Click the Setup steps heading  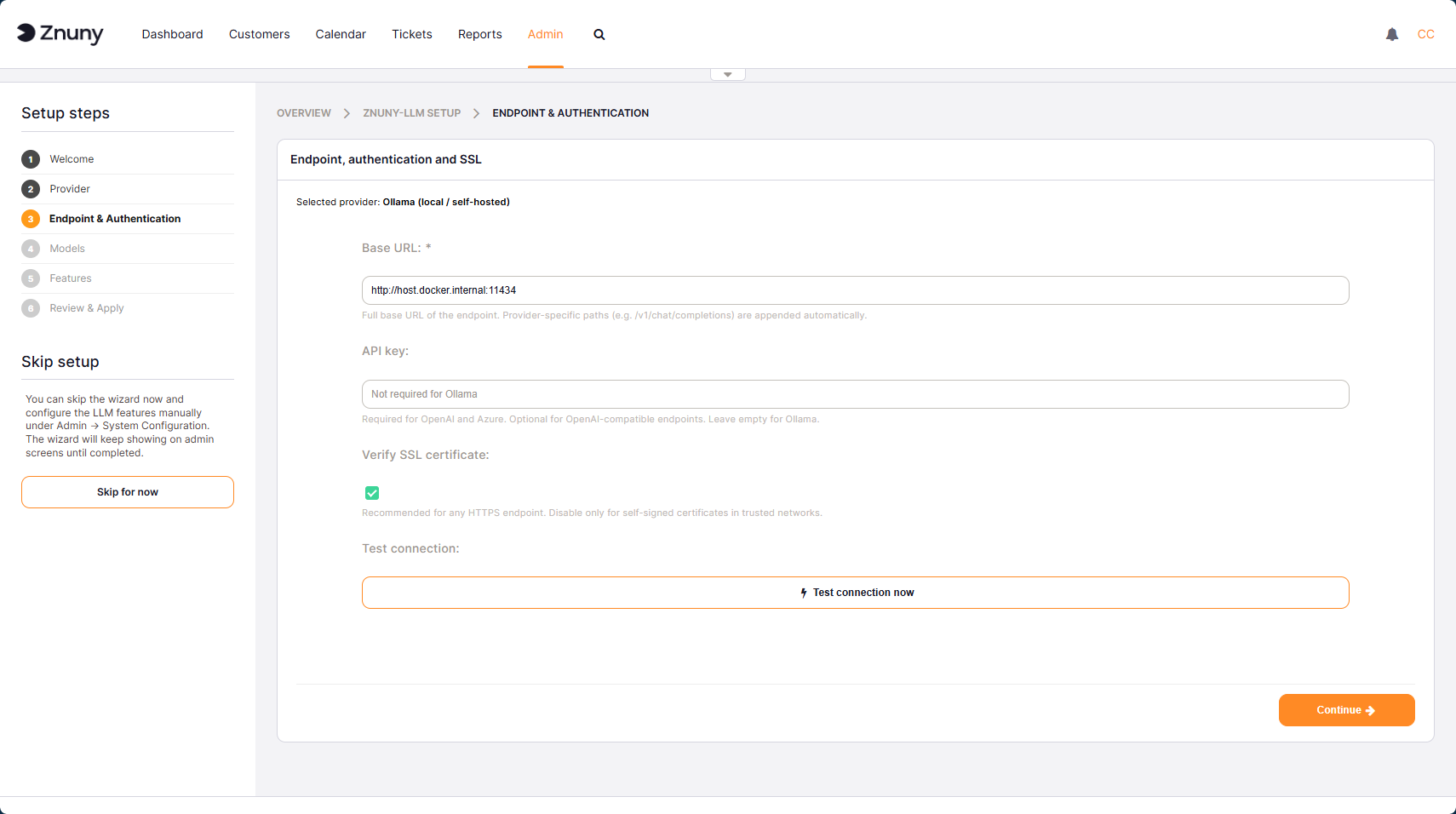[66, 113]
